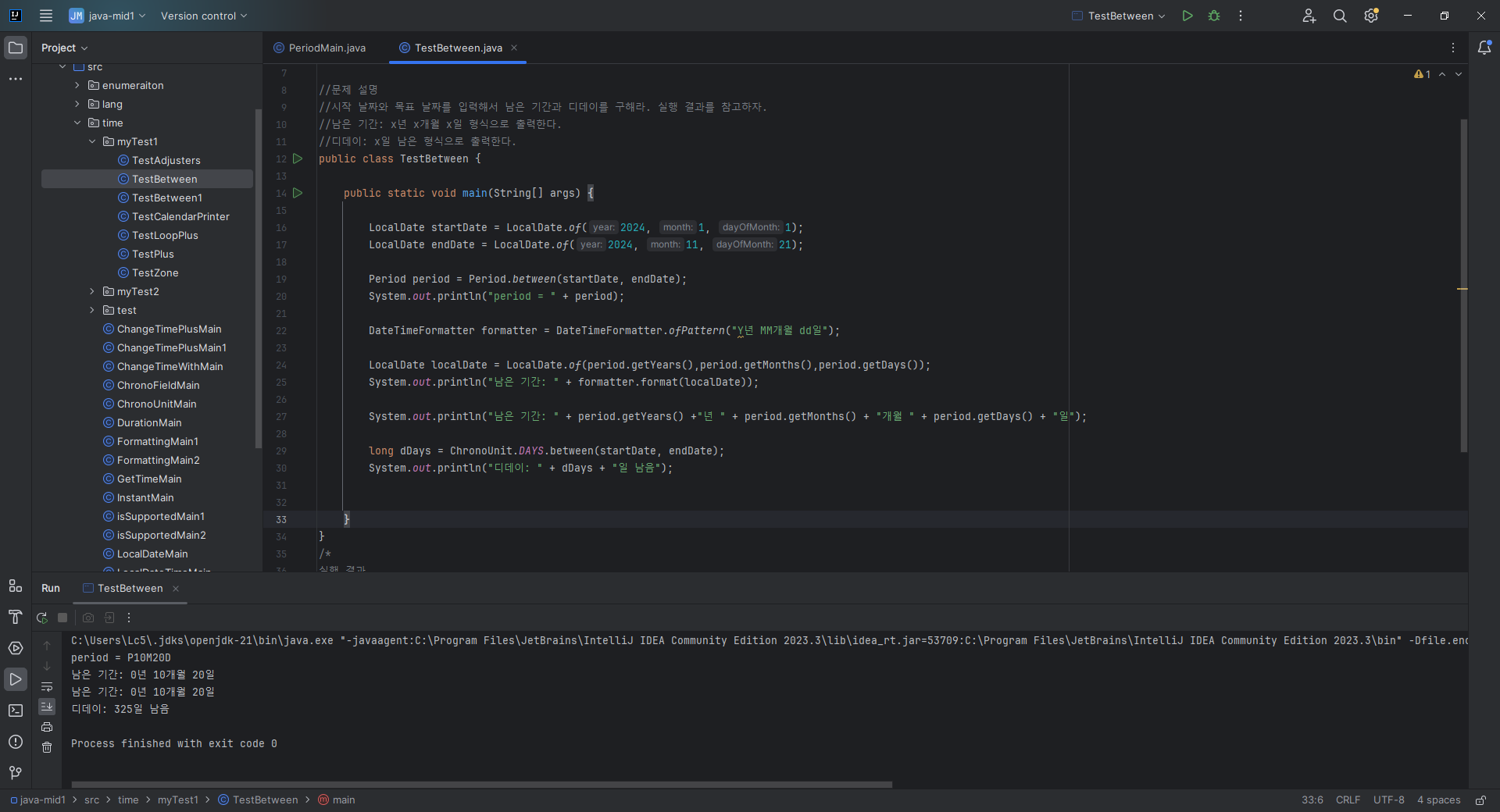Toggle Soft-Wrap in console
This screenshot has height=812, width=1500.
(x=47, y=686)
